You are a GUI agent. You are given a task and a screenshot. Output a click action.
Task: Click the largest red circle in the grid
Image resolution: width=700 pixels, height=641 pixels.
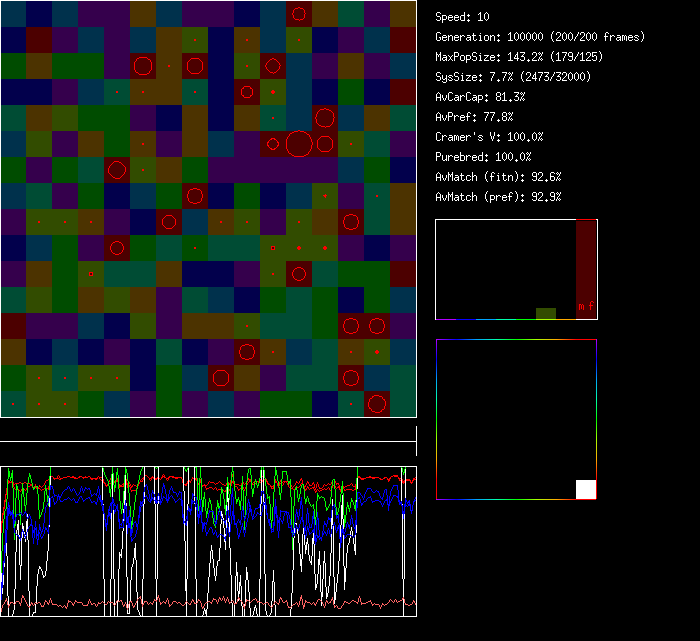[x=299, y=144]
